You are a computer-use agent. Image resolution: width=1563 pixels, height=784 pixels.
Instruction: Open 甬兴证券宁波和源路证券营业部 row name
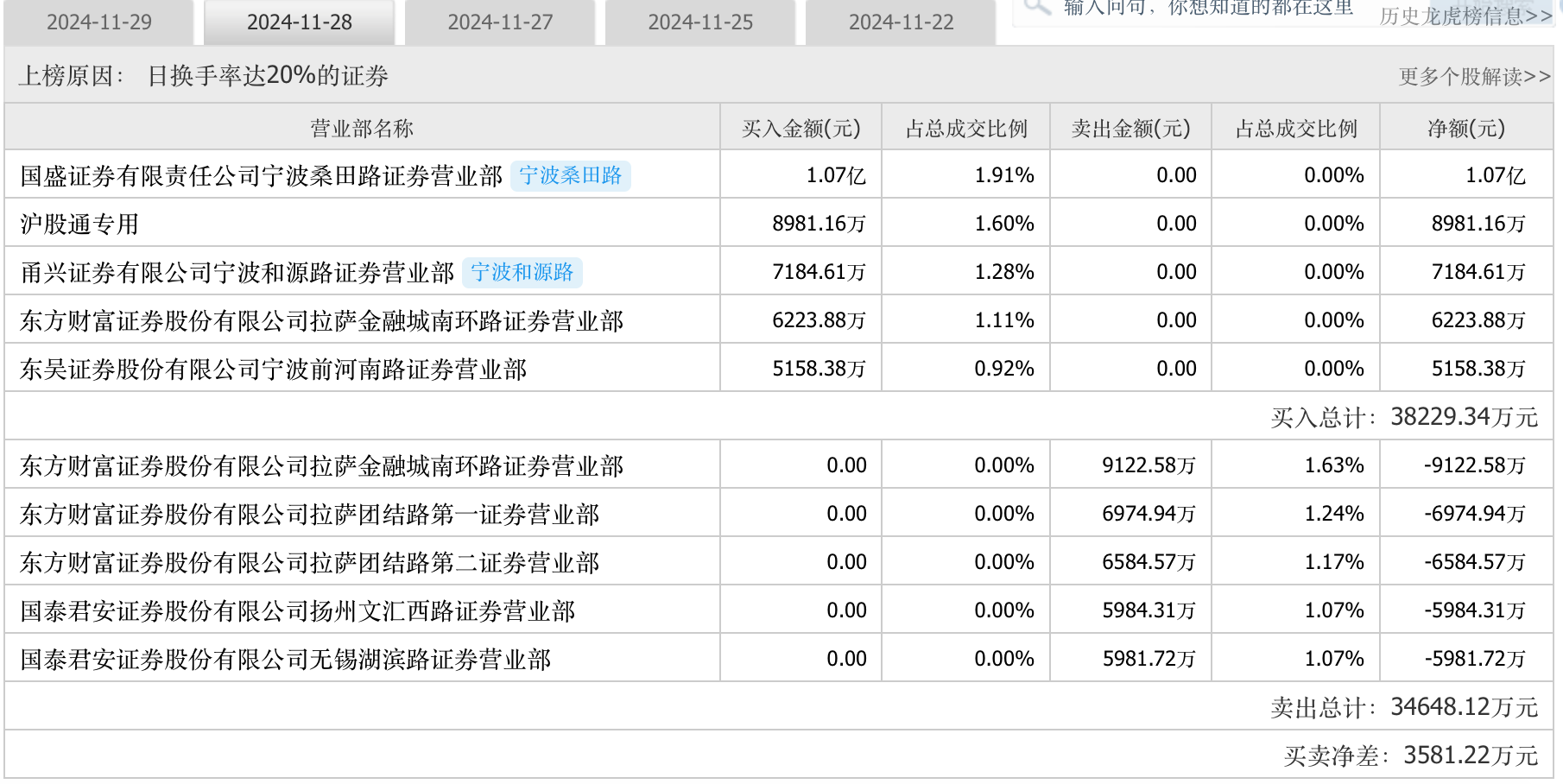(x=237, y=273)
